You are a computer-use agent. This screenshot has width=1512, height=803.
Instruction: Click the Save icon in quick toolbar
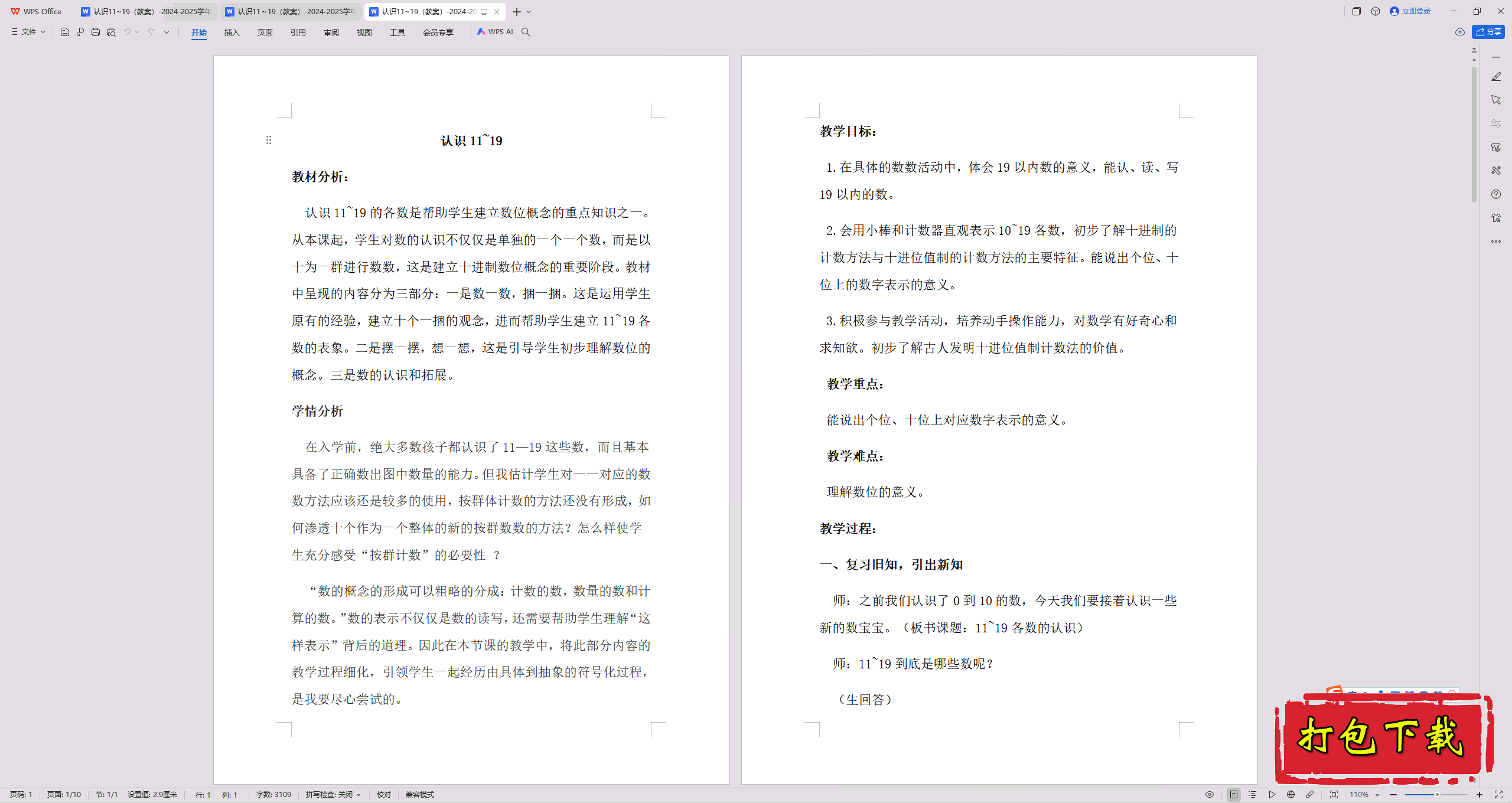(x=65, y=32)
